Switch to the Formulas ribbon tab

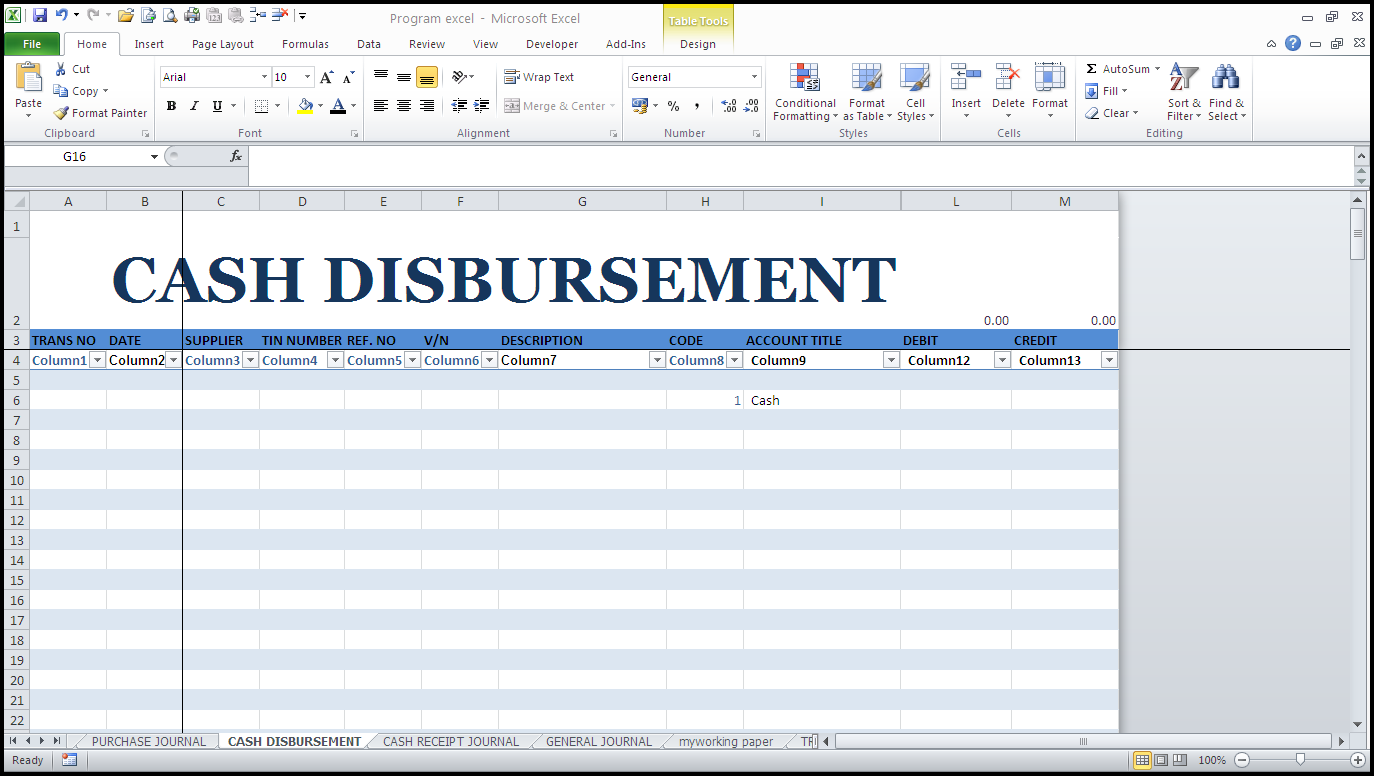pyautogui.click(x=304, y=44)
